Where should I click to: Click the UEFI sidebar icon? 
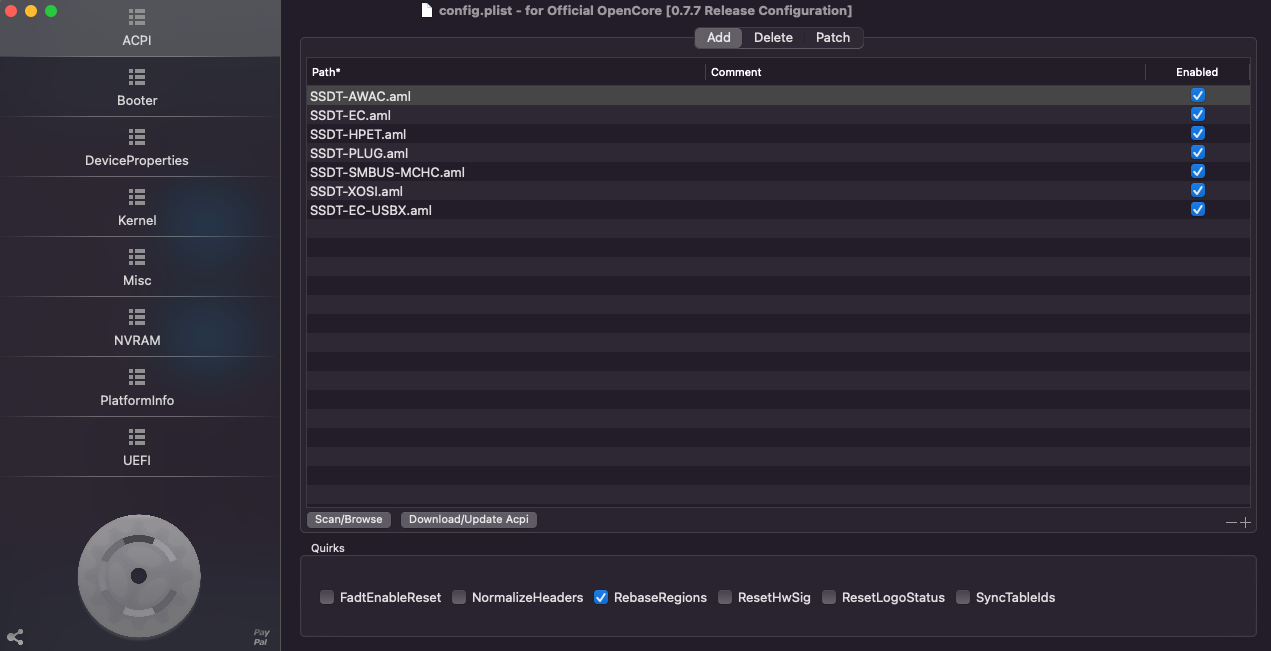pyautogui.click(x=137, y=437)
